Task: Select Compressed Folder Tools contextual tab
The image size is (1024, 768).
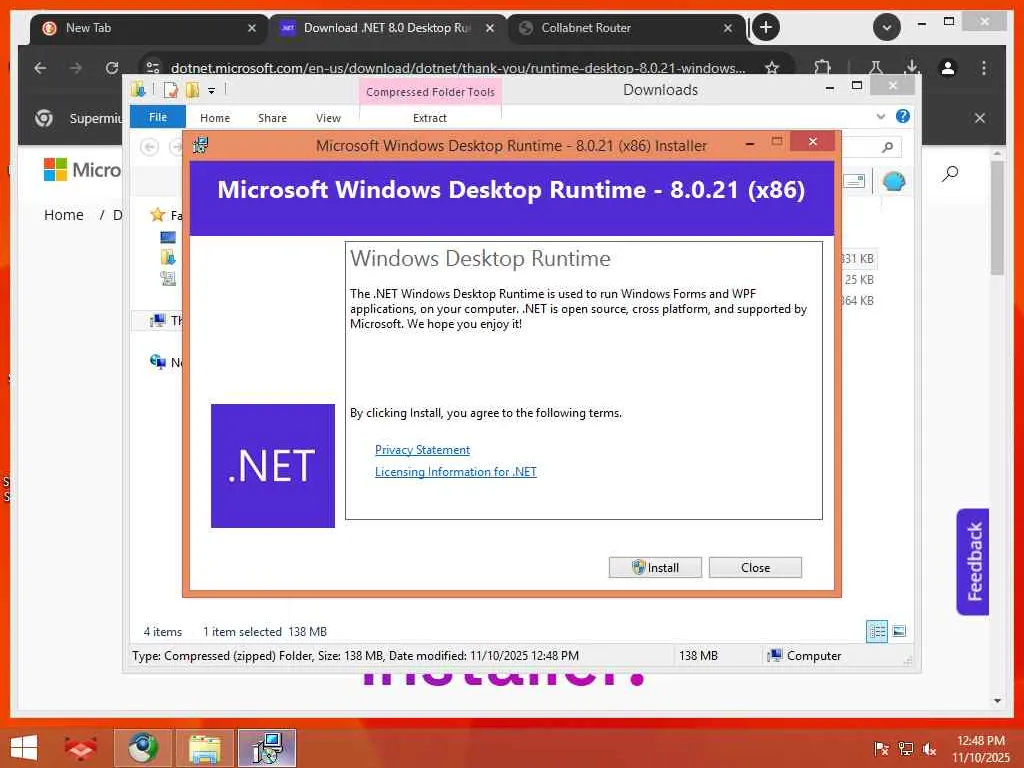Action: [430, 92]
